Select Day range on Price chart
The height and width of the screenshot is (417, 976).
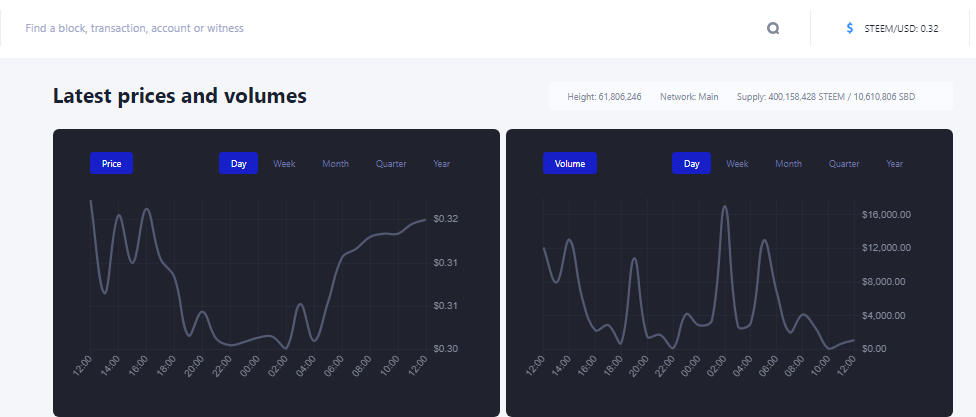pyautogui.click(x=238, y=164)
